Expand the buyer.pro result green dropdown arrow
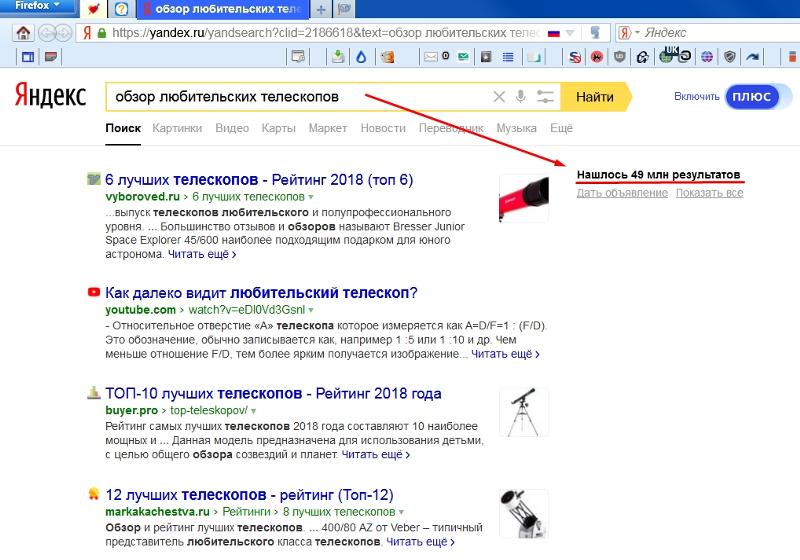 [254, 411]
